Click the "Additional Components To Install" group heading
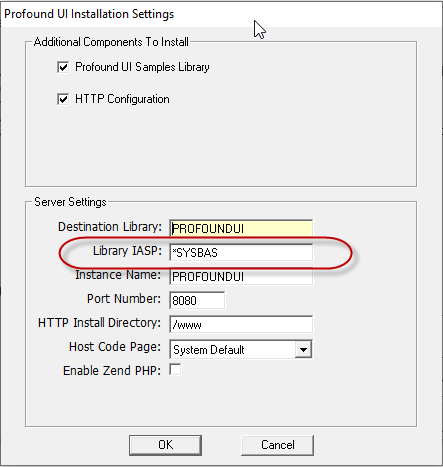Screen dimensions: 443x467 point(111,42)
